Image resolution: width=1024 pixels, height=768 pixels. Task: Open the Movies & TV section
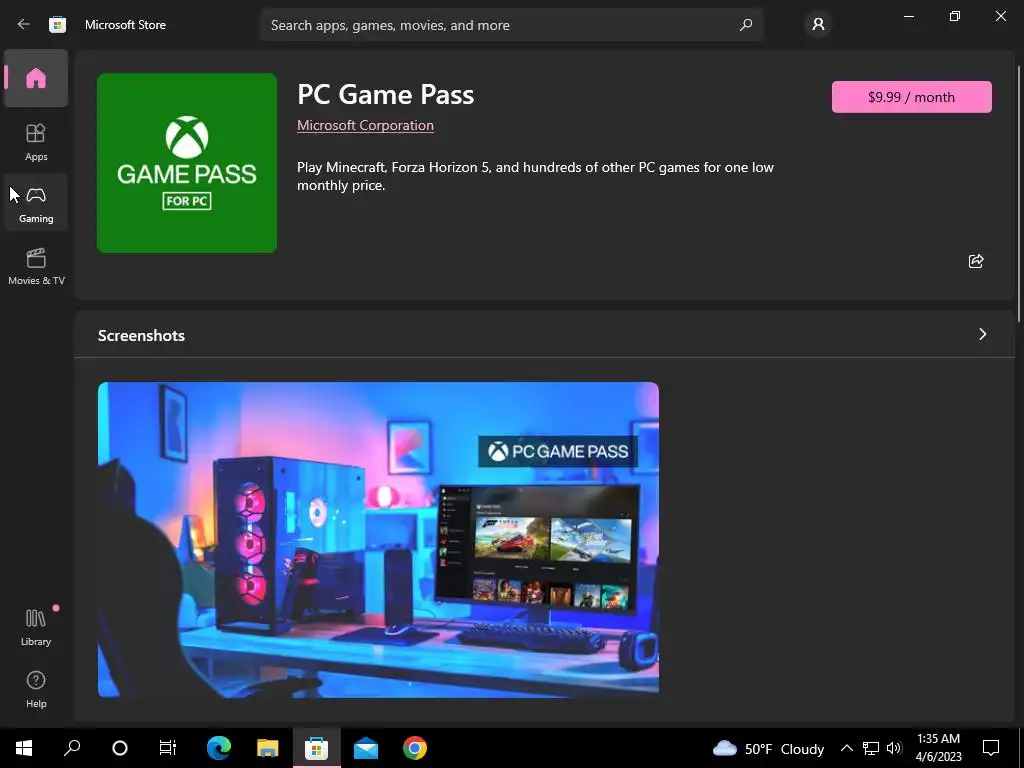[x=36, y=266]
